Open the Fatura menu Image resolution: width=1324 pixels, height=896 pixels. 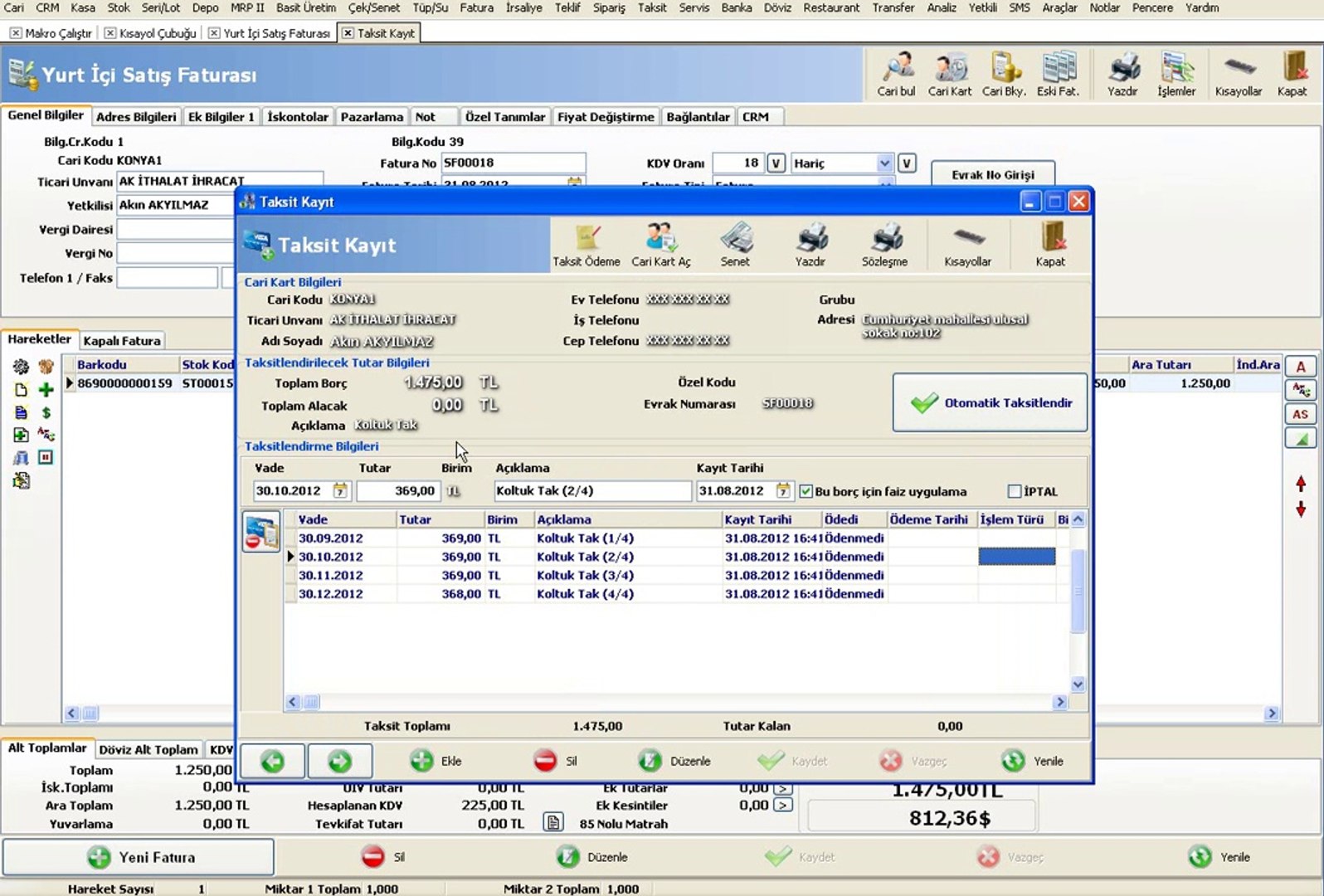477,7
